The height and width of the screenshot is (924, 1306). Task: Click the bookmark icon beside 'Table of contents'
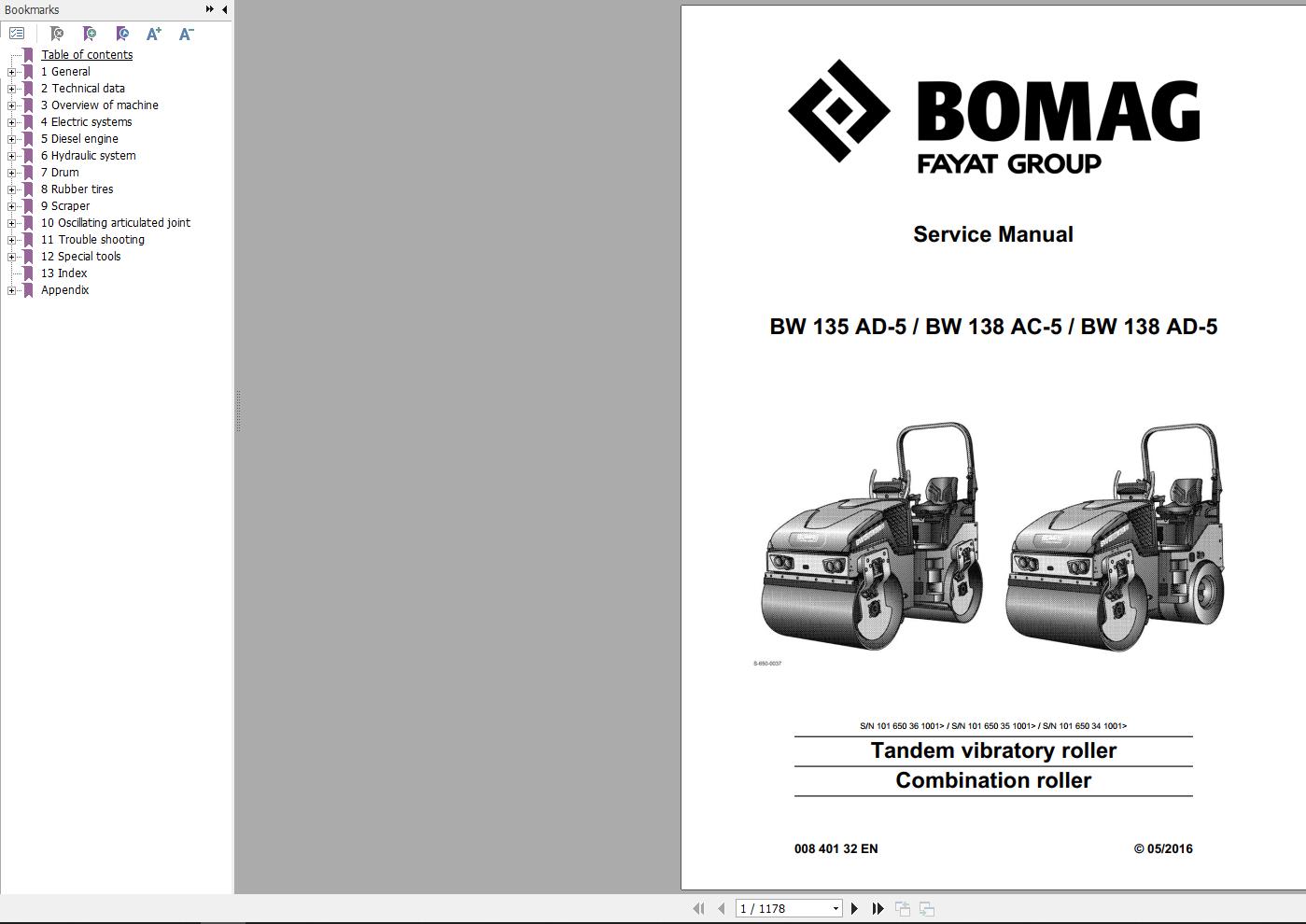point(28,55)
